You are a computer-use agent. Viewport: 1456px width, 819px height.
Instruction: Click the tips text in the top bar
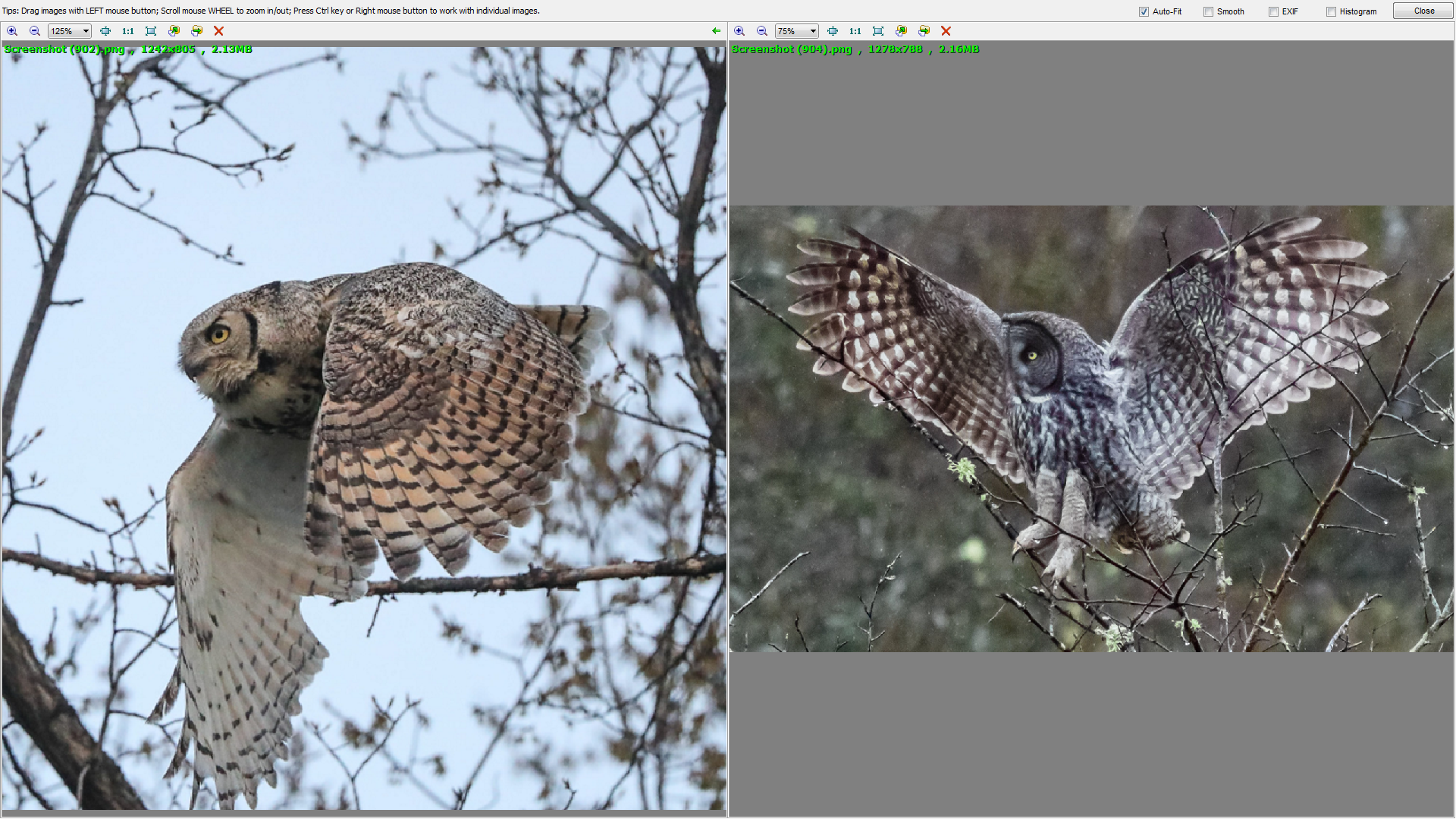[x=271, y=11]
